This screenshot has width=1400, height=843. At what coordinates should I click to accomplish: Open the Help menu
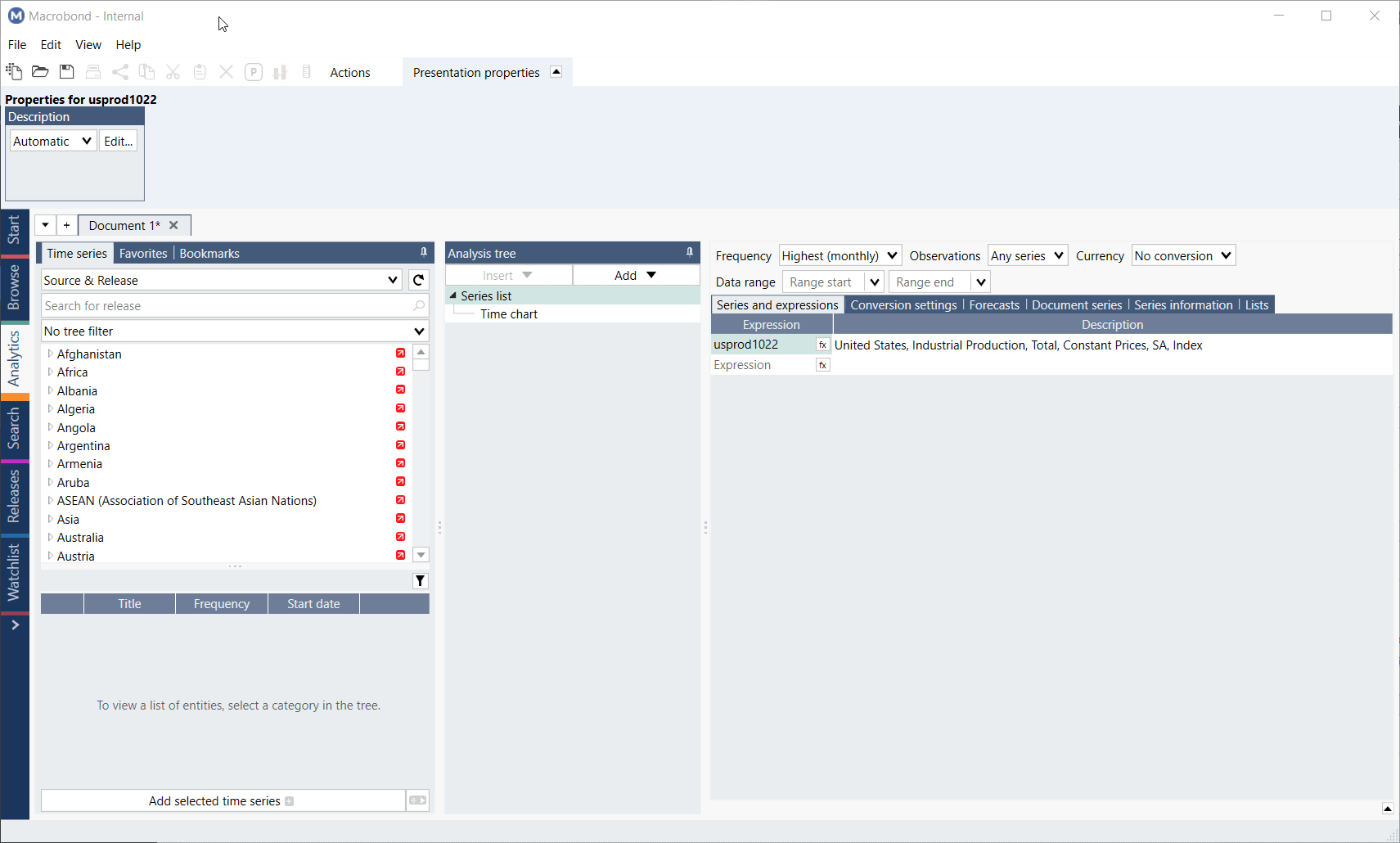point(128,44)
